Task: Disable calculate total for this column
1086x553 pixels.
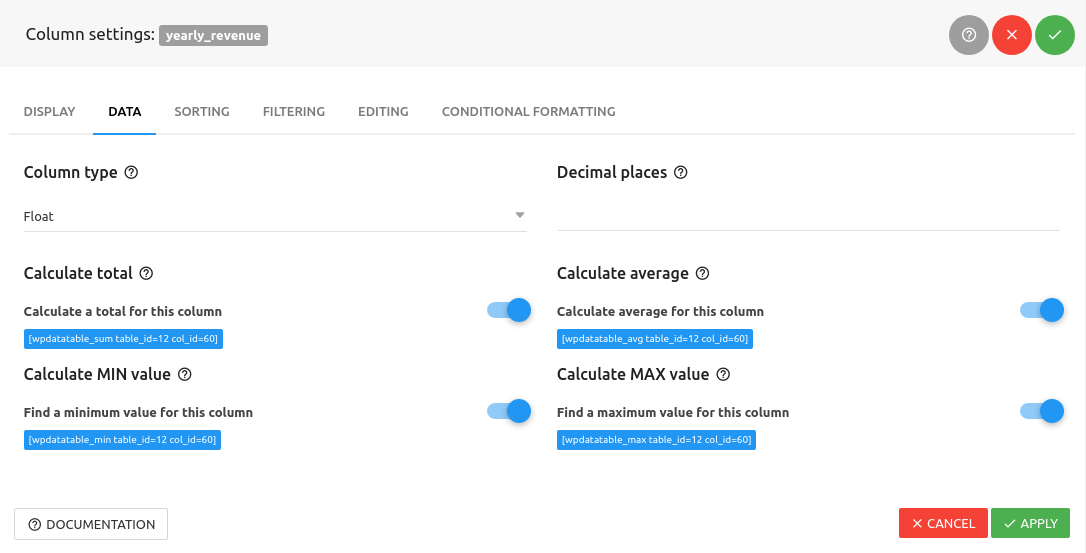Action: coord(509,310)
